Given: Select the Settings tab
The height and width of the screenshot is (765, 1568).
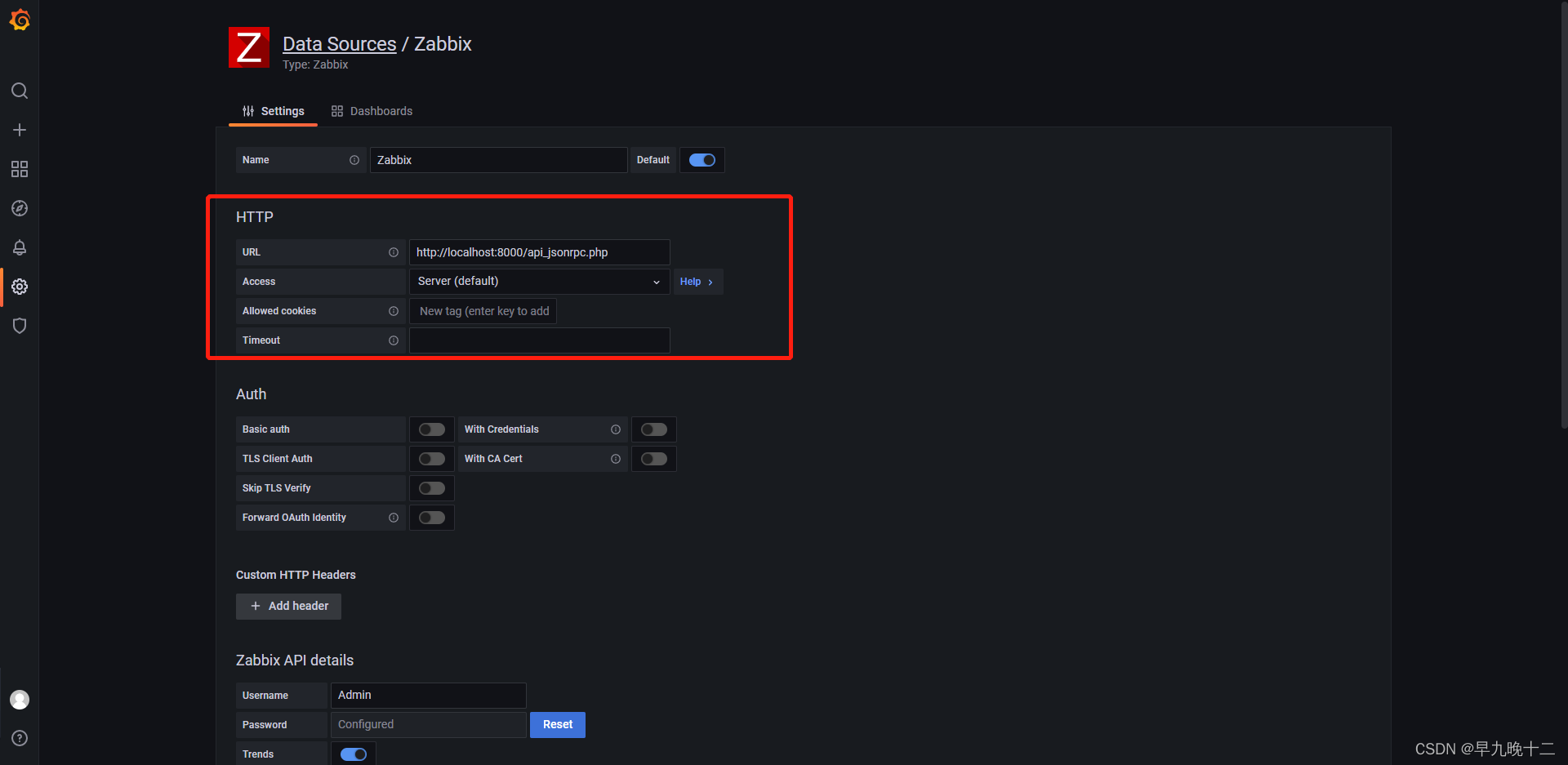Looking at the screenshot, I should (x=282, y=111).
